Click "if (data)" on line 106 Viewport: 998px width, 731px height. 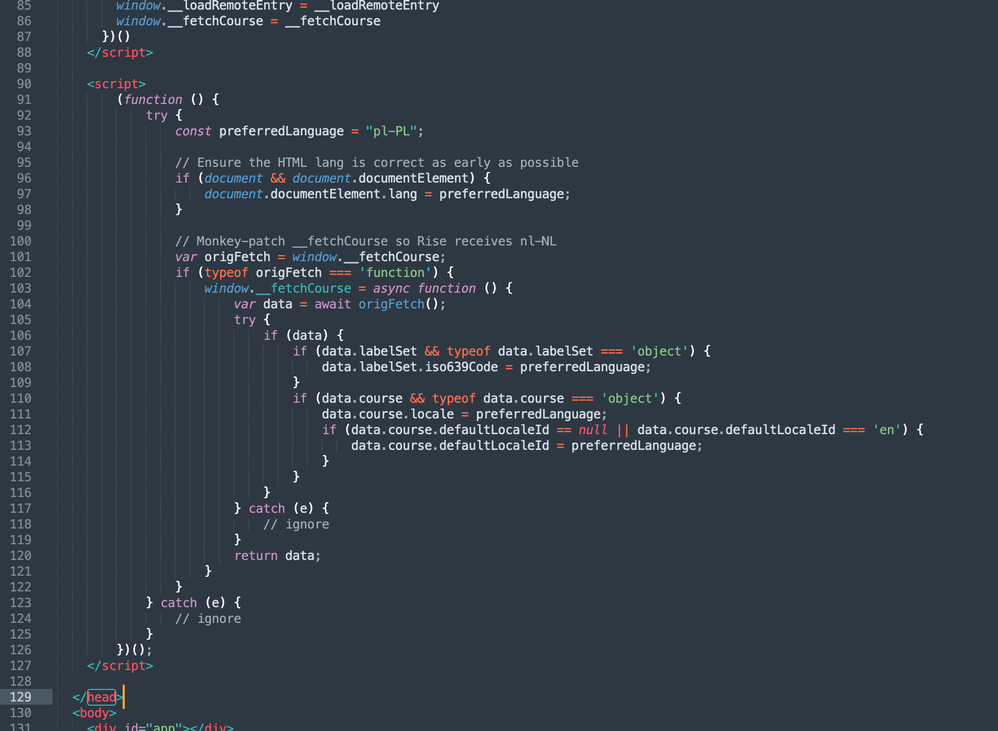coord(296,335)
